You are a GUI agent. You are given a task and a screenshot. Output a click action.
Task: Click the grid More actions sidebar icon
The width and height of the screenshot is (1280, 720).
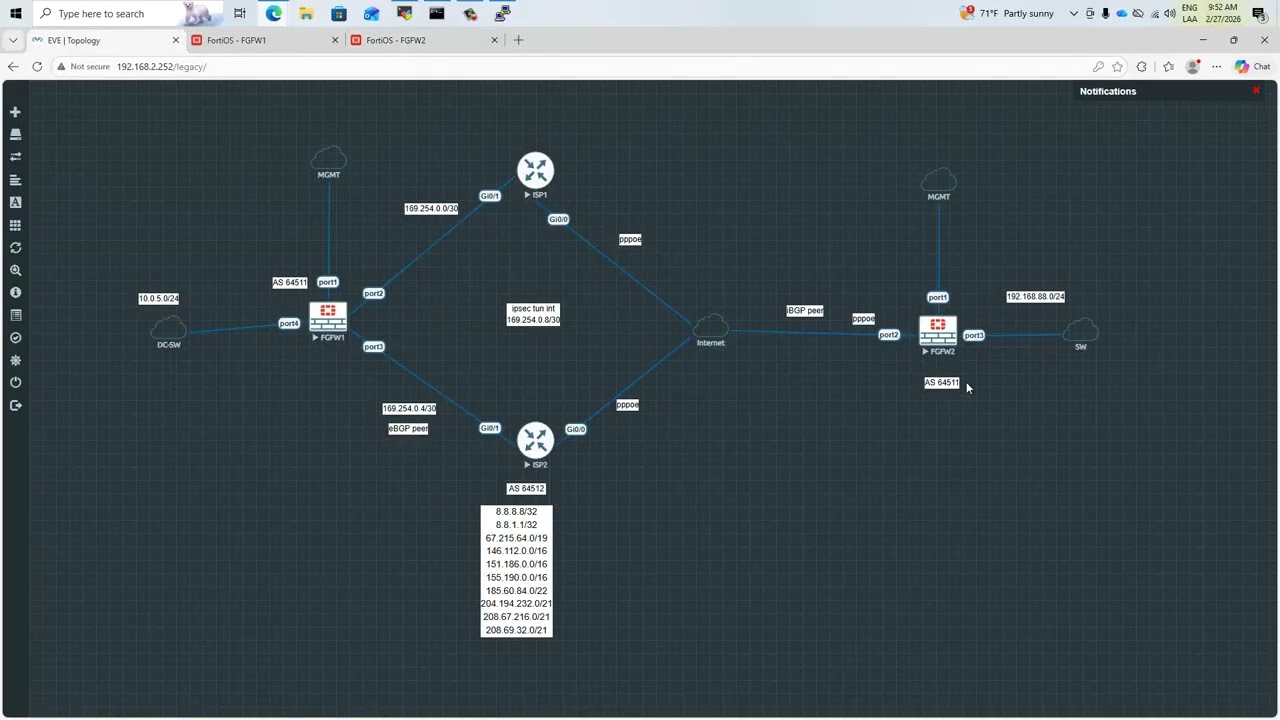15,225
